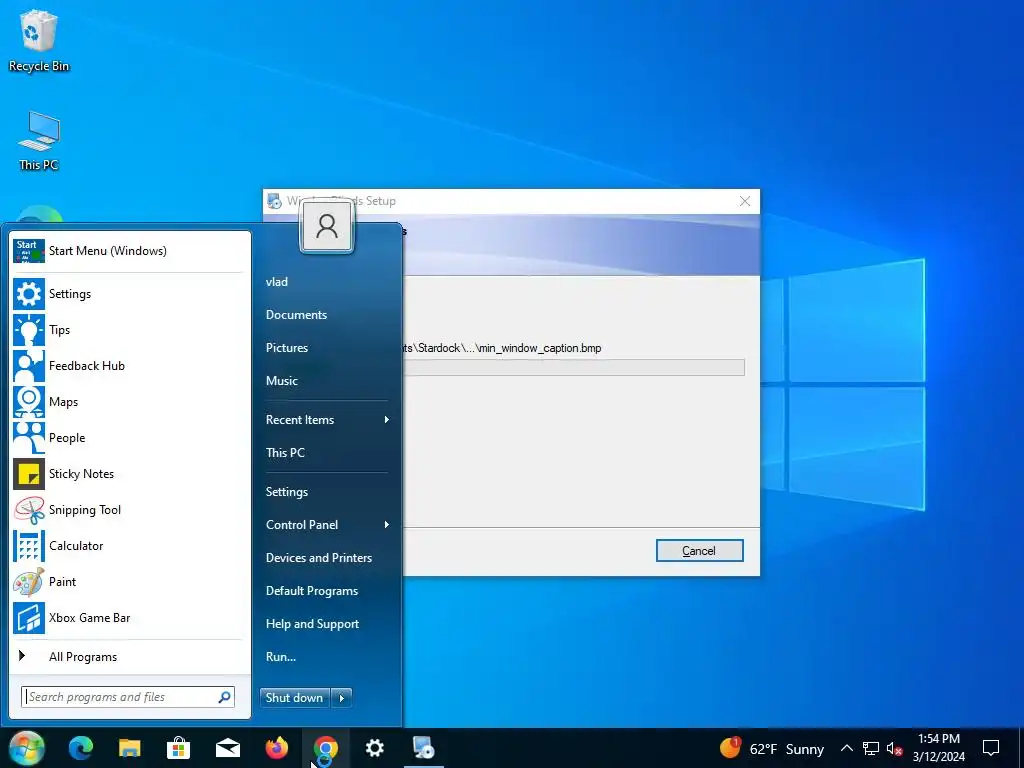Click the search magnifier icon
1024x768 pixels.
pyautogui.click(x=224, y=697)
